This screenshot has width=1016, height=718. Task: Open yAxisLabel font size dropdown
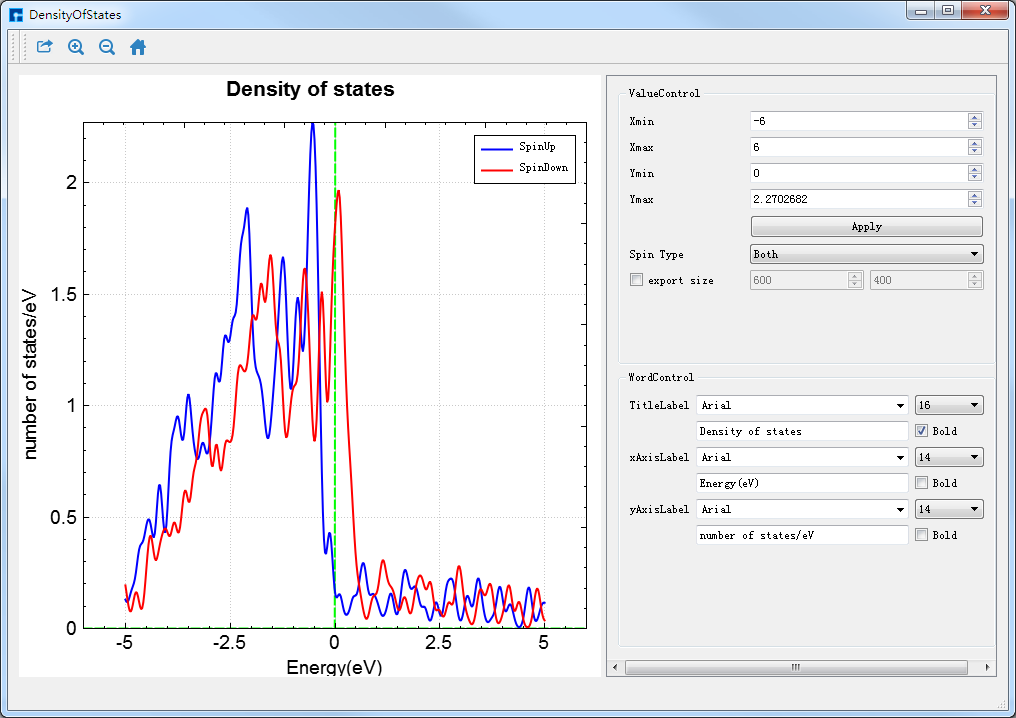point(949,509)
